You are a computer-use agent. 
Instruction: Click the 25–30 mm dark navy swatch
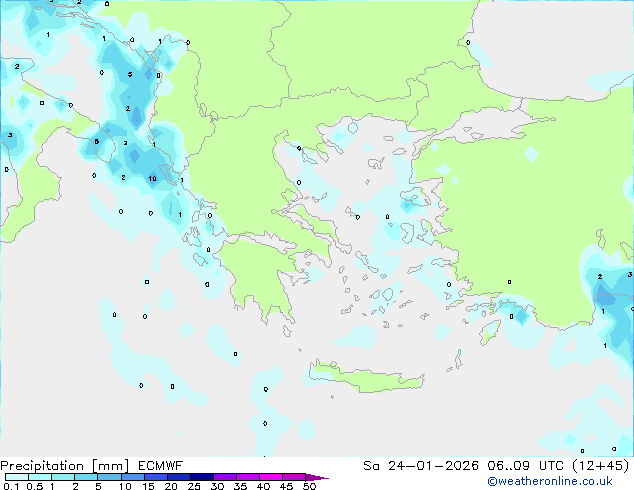coord(201,477)
